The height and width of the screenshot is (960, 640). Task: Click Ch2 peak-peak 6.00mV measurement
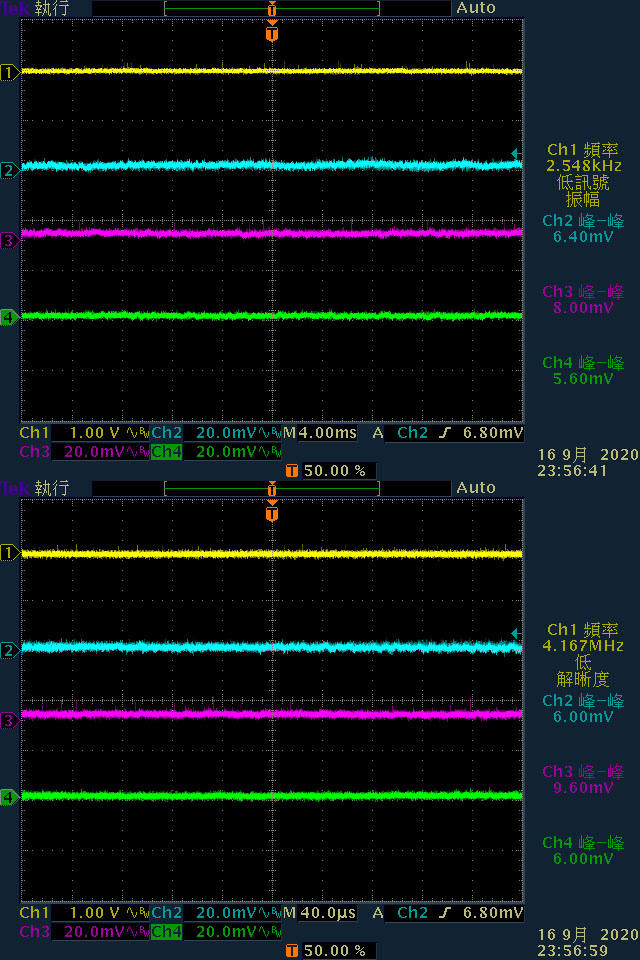coord(583,709)
